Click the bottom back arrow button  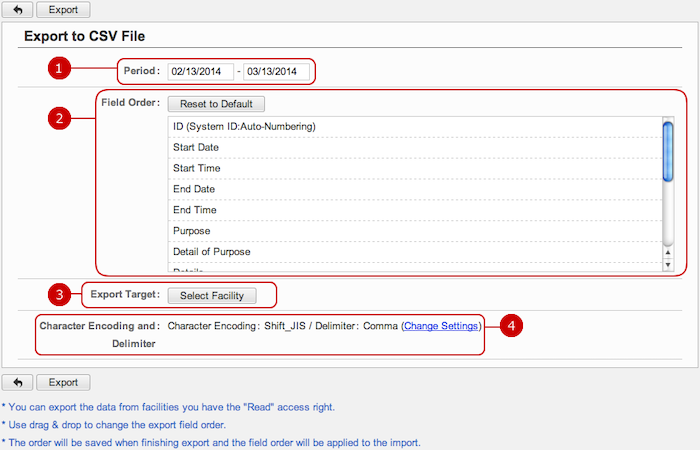17,382
